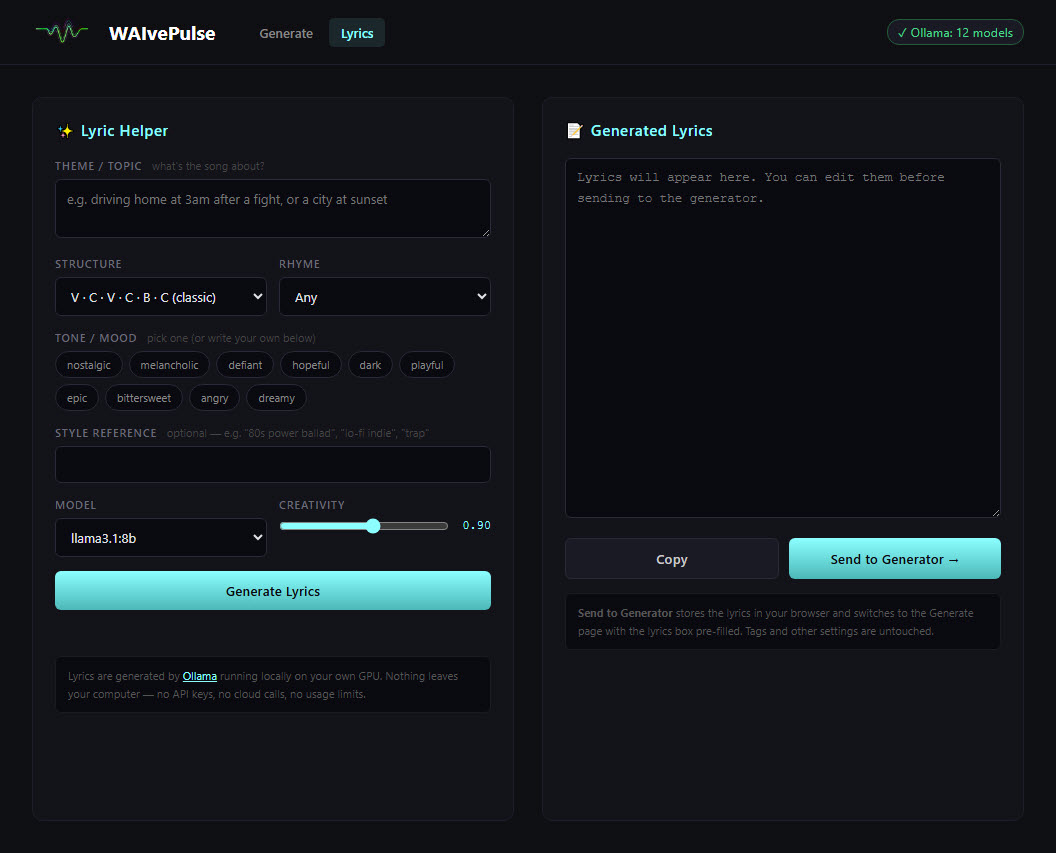
Task: Click the Generate Lyrics button
Action: pyautogui.click(x=273, y=590)
